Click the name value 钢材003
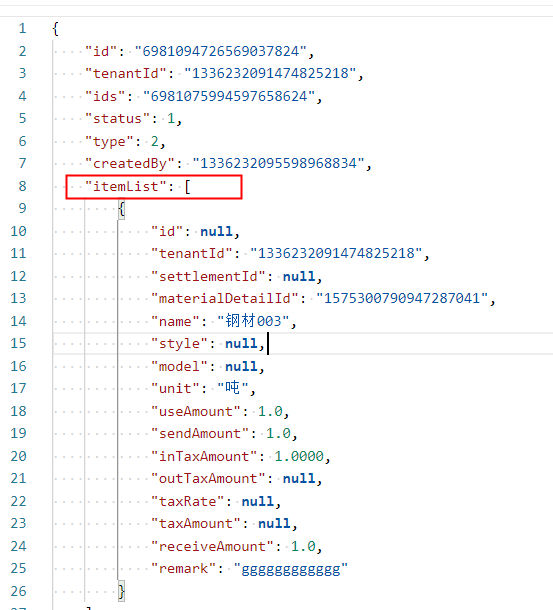Image resolution: width=553 pixels, height=610 pixels. coord(253,321)
